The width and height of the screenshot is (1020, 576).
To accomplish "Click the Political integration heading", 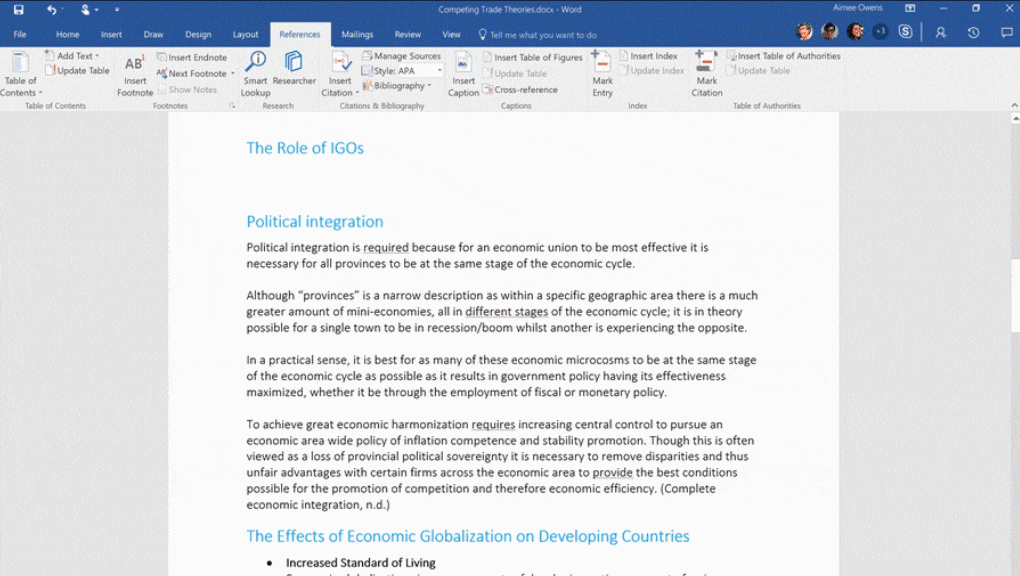I will pos(315,222).
